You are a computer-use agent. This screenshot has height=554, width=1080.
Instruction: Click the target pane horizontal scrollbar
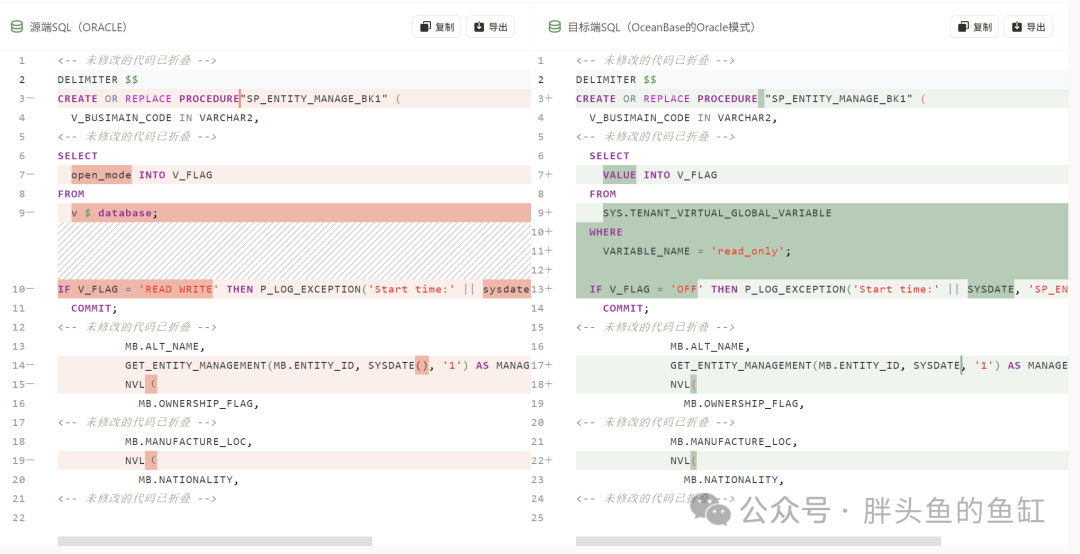pos(758,542)
